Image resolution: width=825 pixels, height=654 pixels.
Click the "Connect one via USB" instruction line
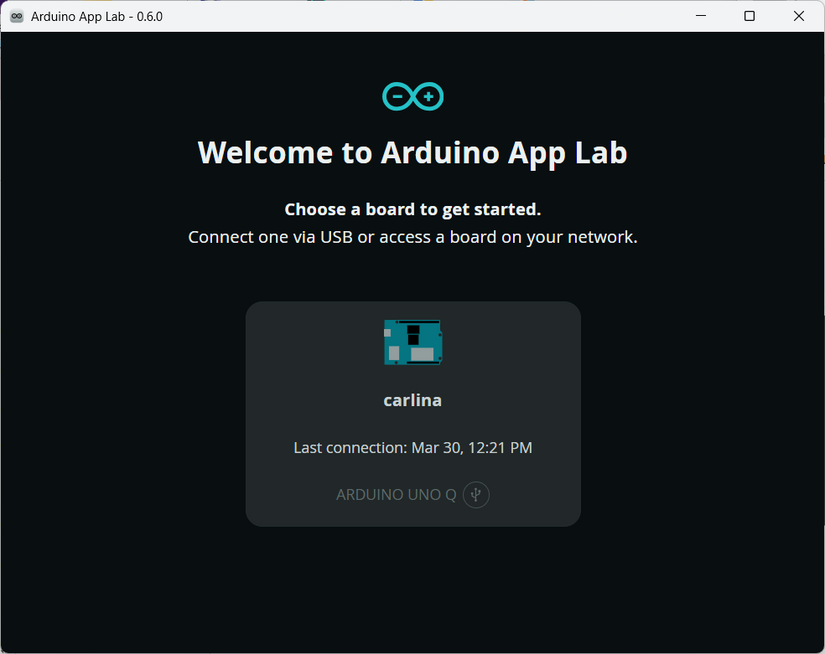(x=413, y=237)
